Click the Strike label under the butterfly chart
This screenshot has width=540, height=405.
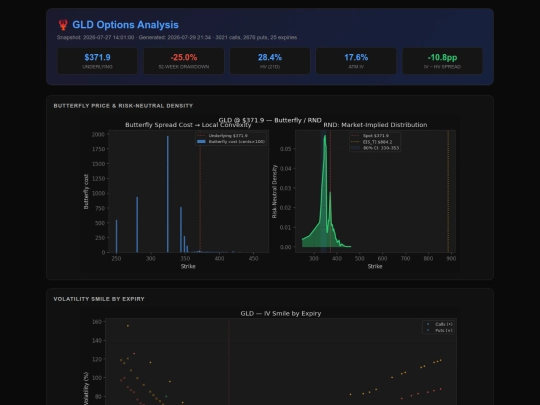coord(188,266)
